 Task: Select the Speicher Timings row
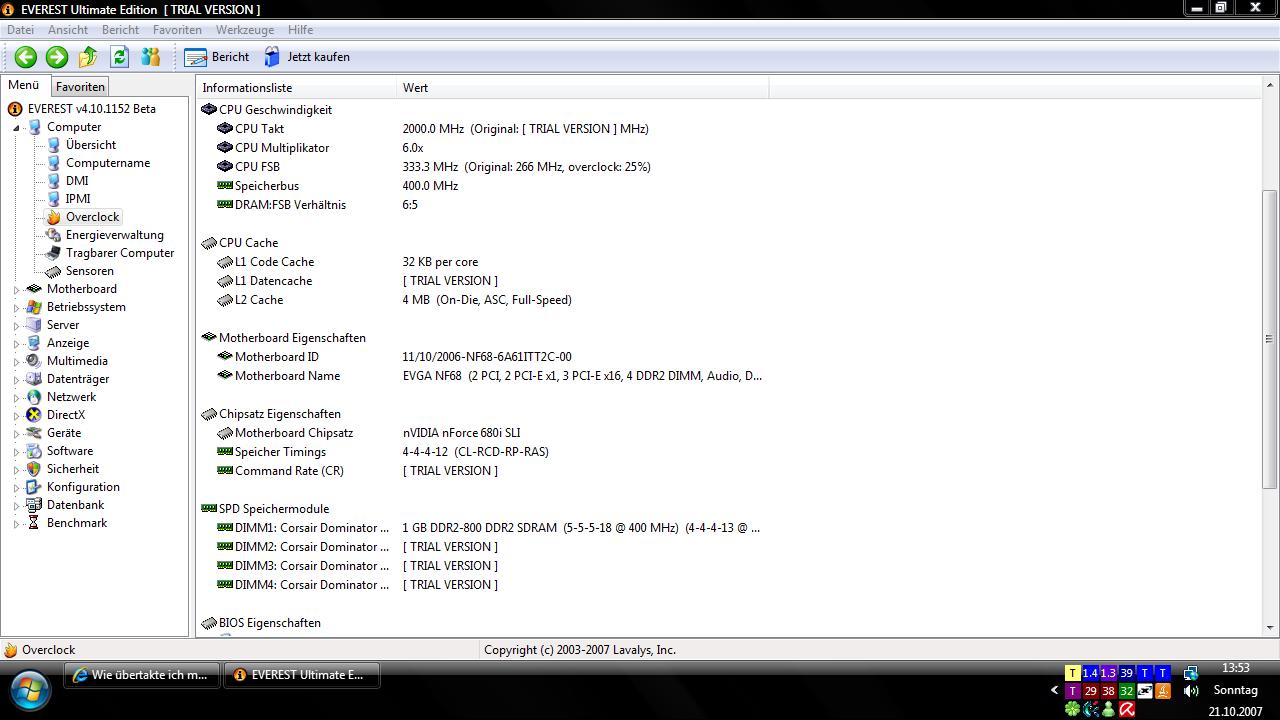(x=482, y=452)
